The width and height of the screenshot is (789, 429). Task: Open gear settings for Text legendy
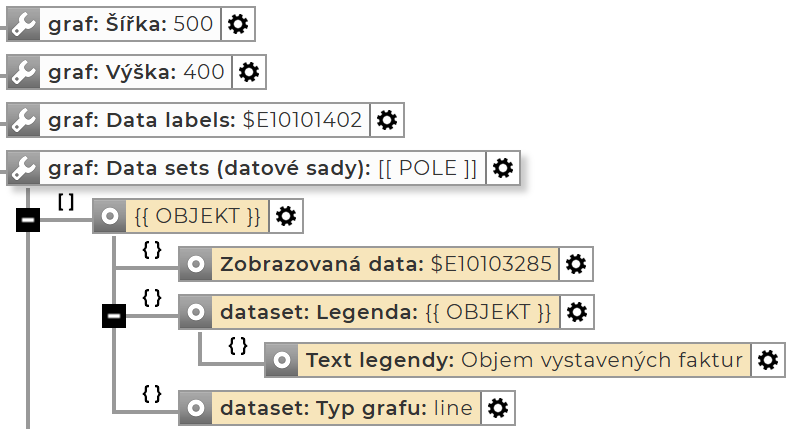[767, 360]
